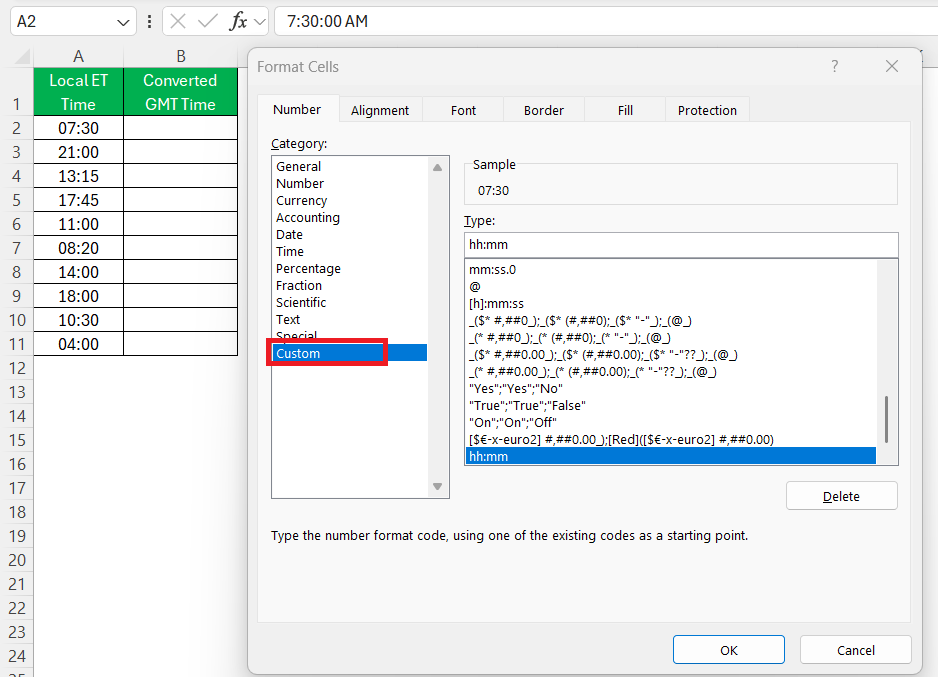The image size is (938, 677).
Task: Click the Format Cells help question mark
Action: (835, 66)
